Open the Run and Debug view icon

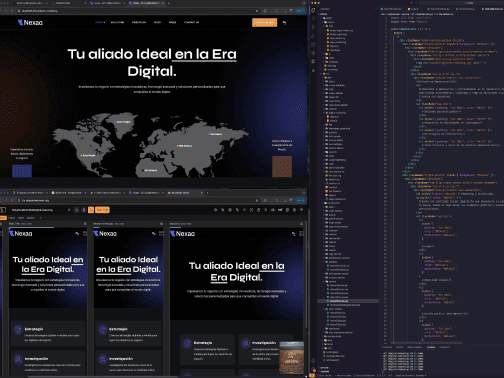(313, 36)
